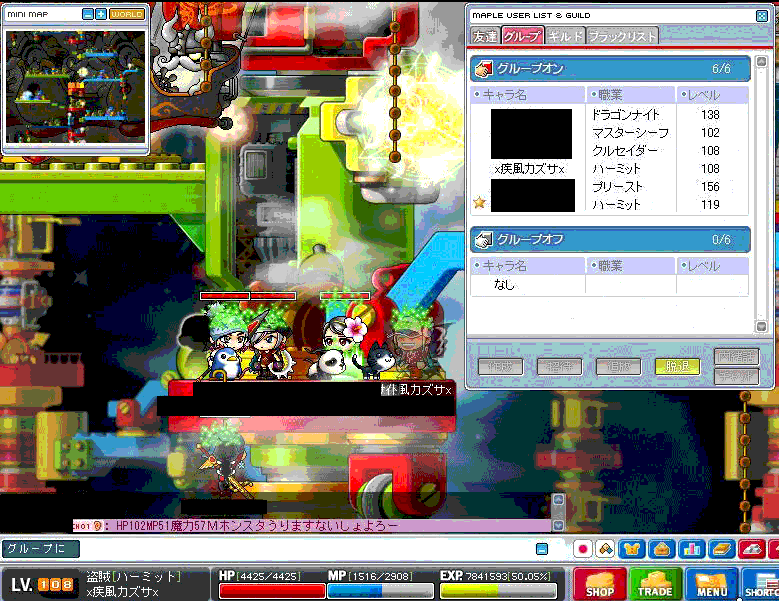Click the megaphone quick icon

(x=606, y=549)
